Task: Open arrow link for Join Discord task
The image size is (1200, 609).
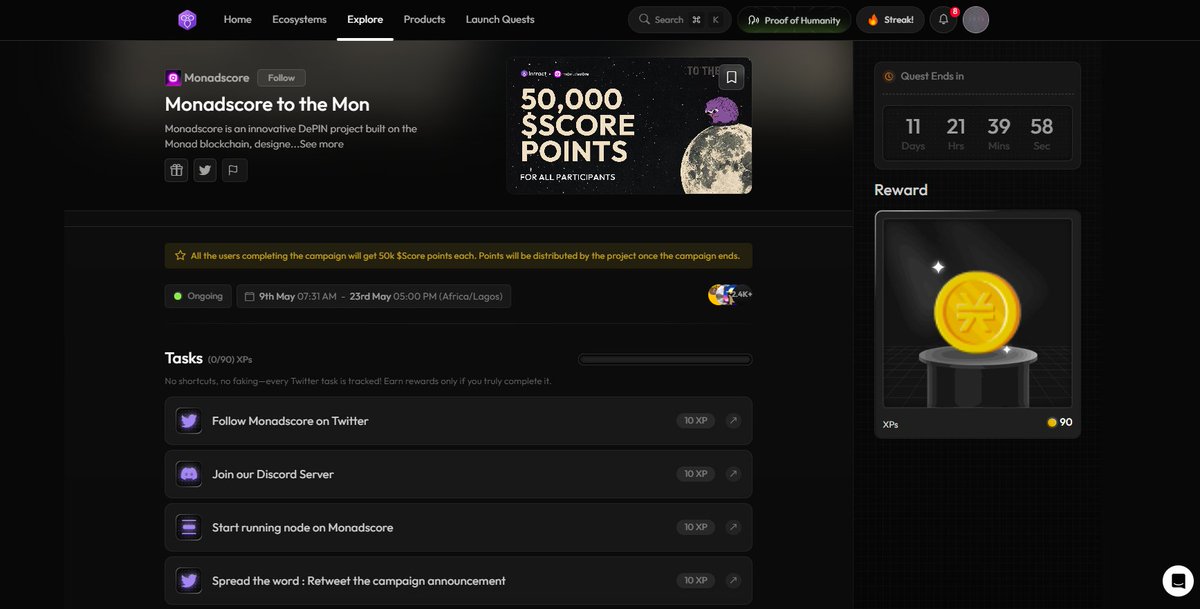Action: 733,474
